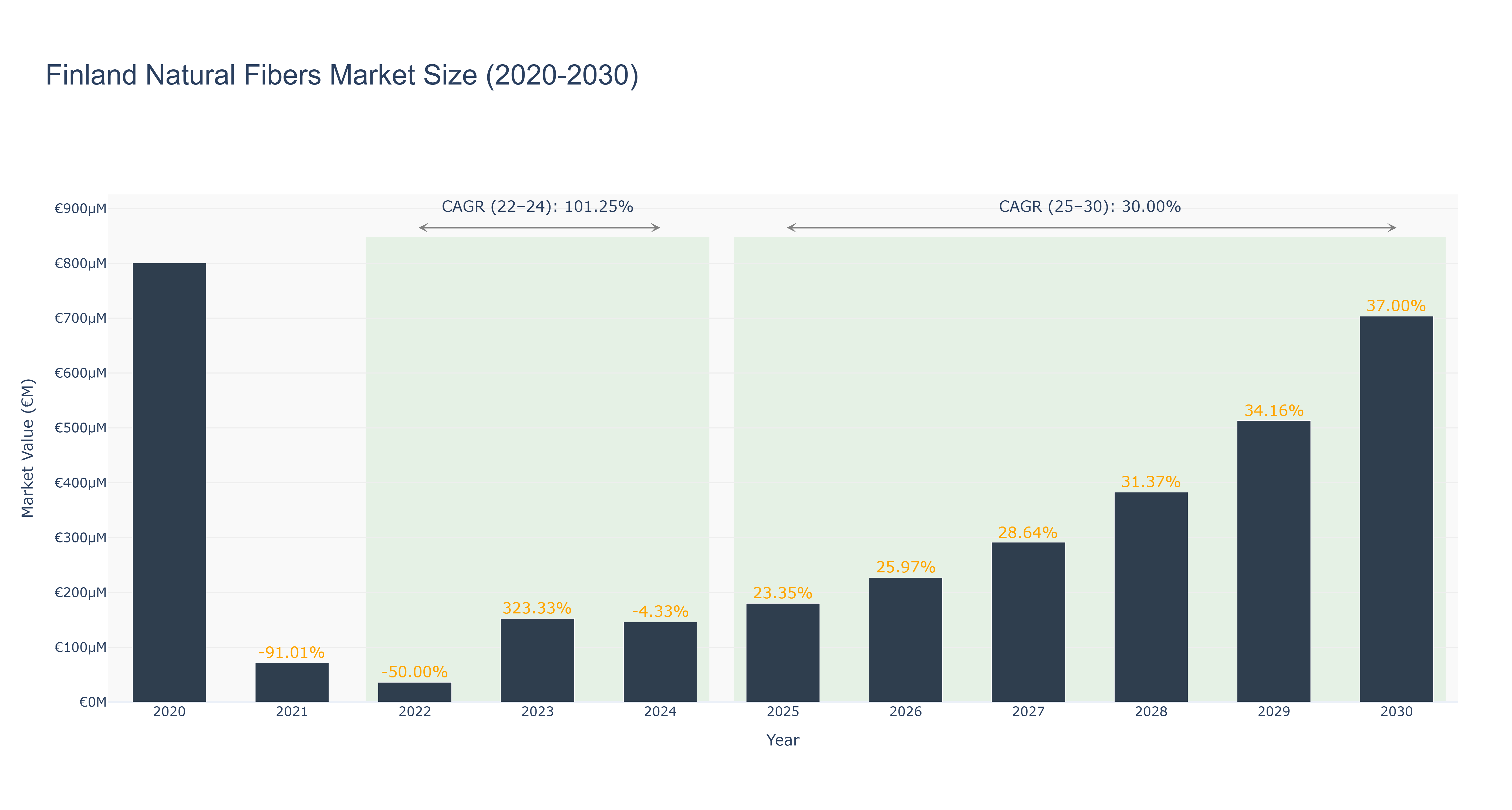Click the 23.35% growth label
Viewport: 1512px width, 810px height.
(782, 593)
